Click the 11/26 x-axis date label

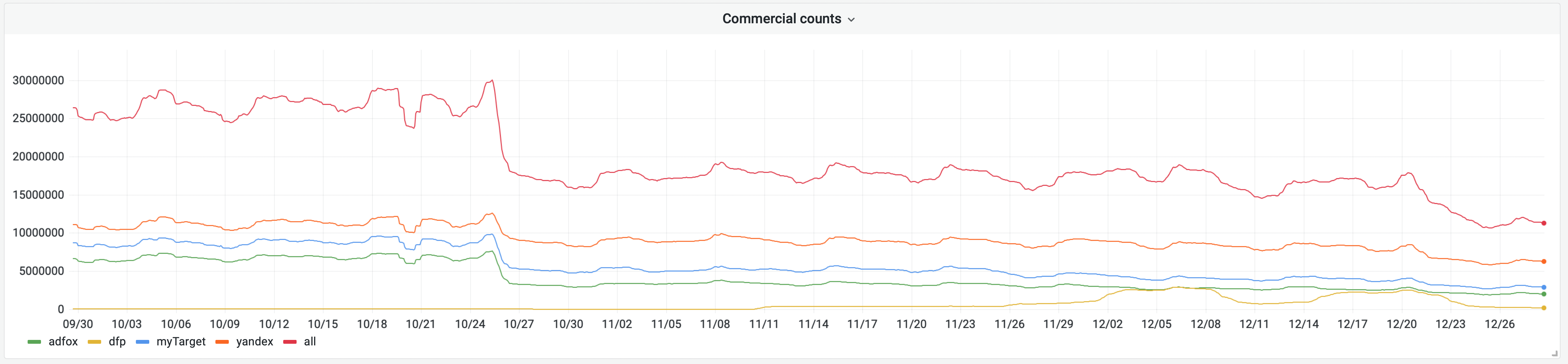tap(1009, 324)
